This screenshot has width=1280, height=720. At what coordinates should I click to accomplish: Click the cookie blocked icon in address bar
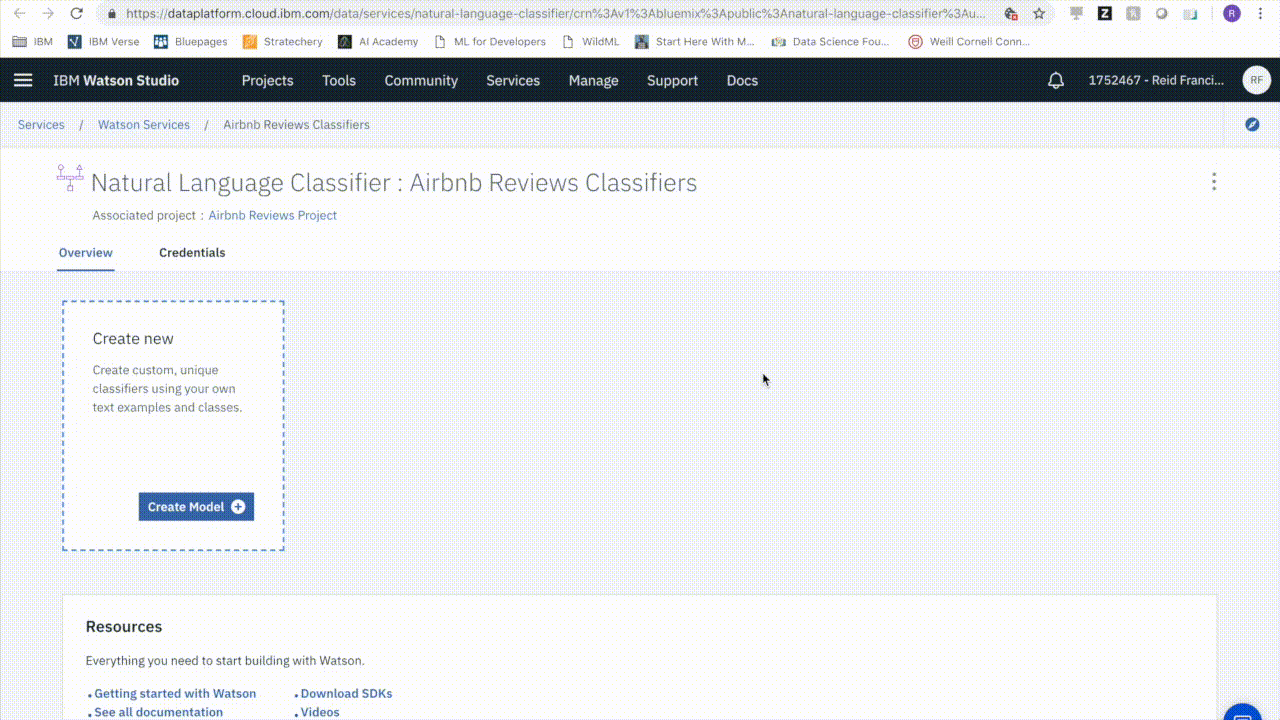coord(1011,14)
